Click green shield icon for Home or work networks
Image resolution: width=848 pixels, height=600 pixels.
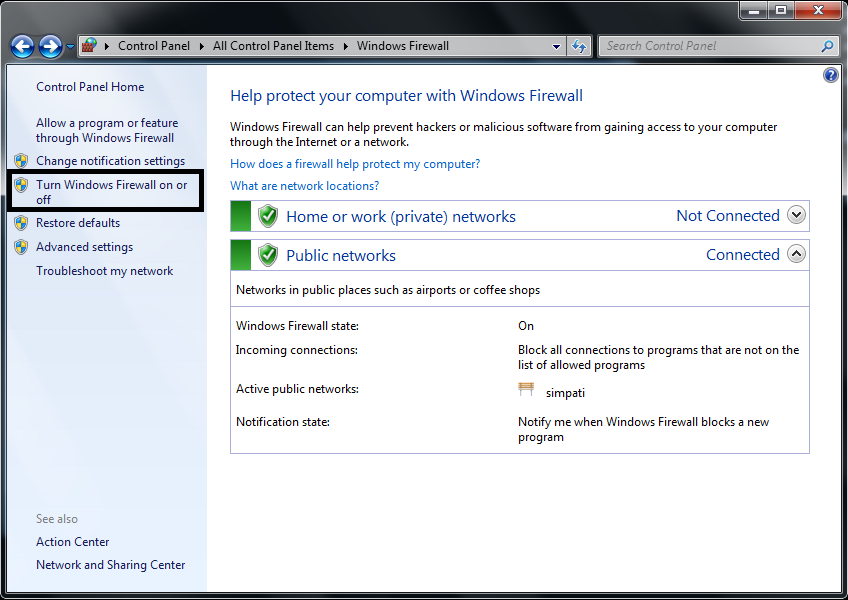pos(268,216)
